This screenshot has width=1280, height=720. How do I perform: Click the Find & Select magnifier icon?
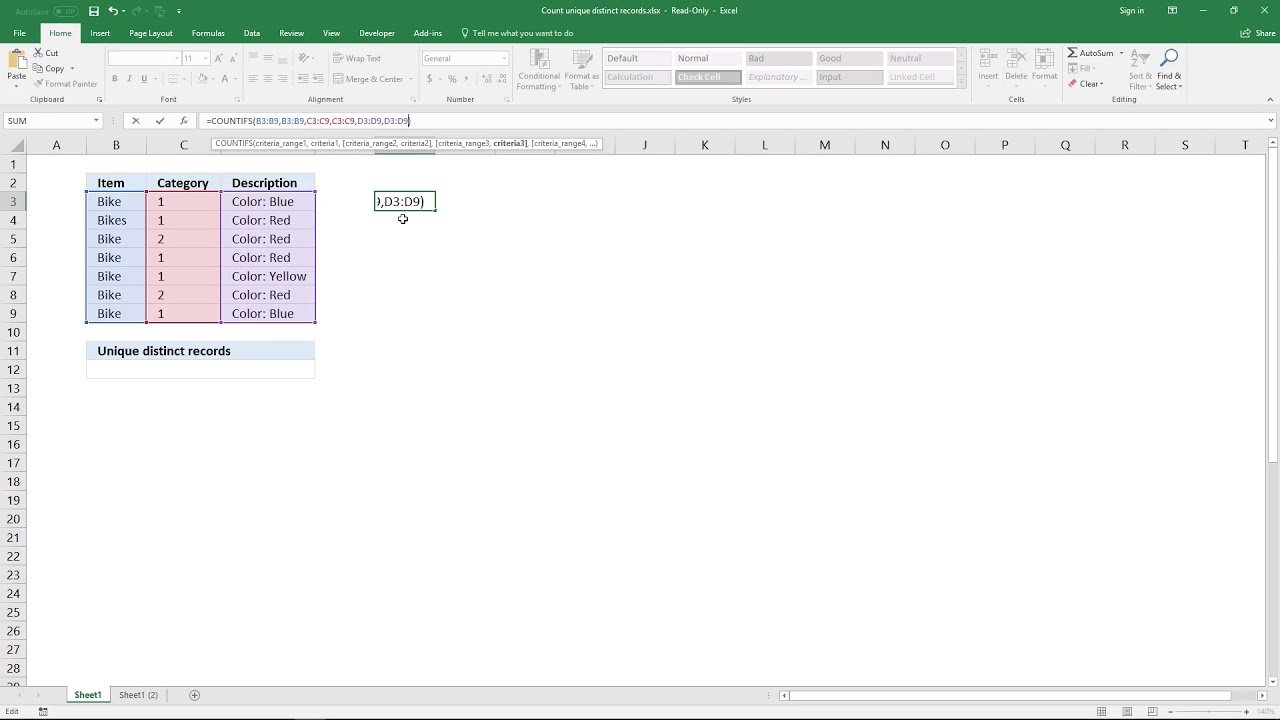tap(1169, 58)
